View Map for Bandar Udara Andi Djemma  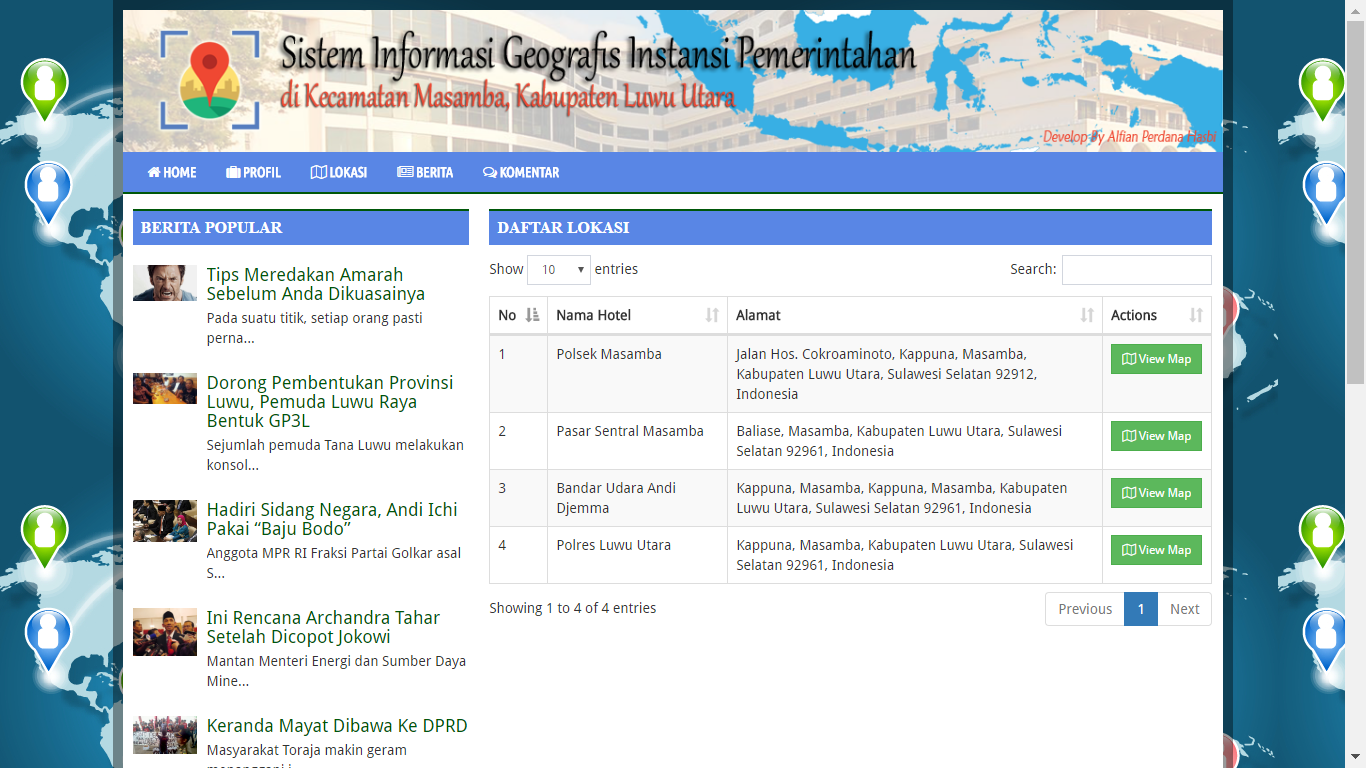[1156, 493]
